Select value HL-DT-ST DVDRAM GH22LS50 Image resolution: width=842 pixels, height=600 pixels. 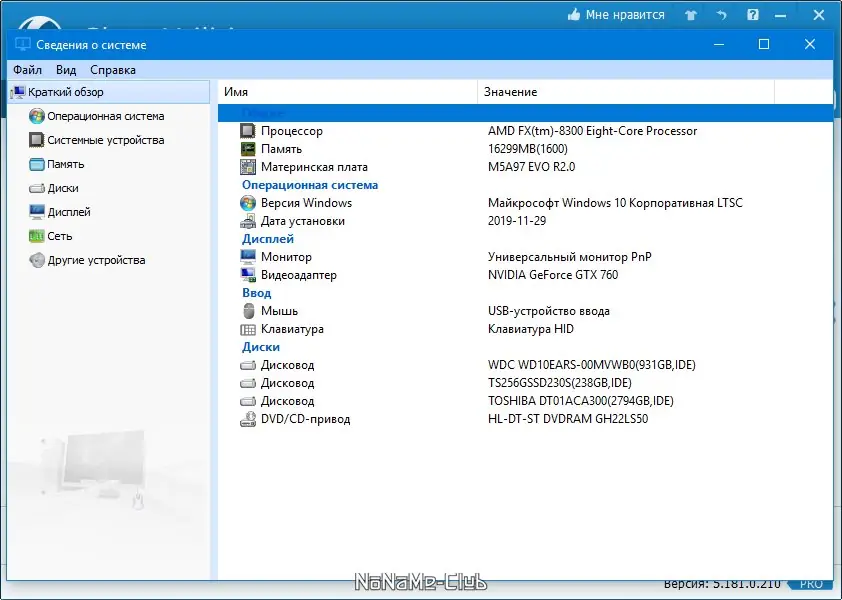[x=568, y=419]
